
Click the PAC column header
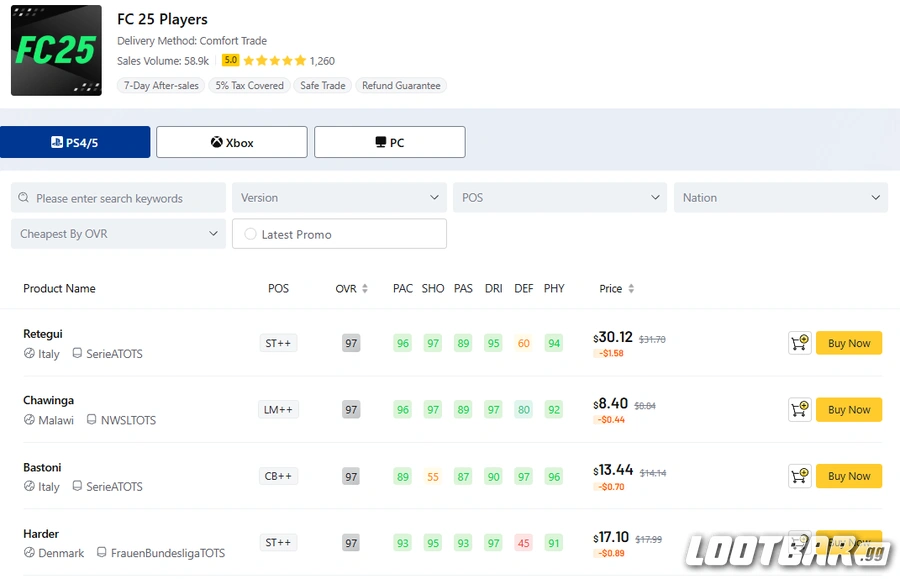[x=403, y=289]
